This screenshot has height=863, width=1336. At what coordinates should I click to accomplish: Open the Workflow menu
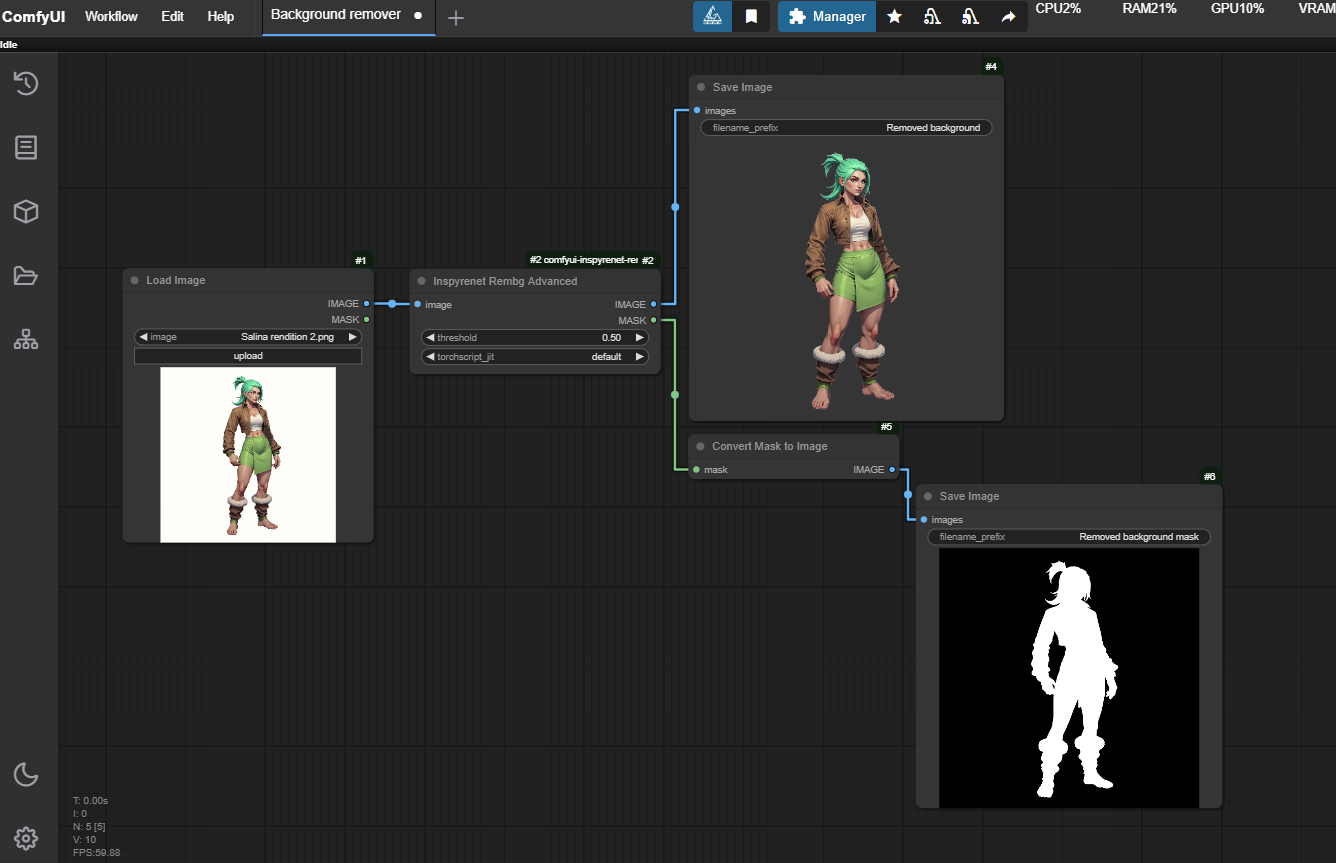[111, 17]
